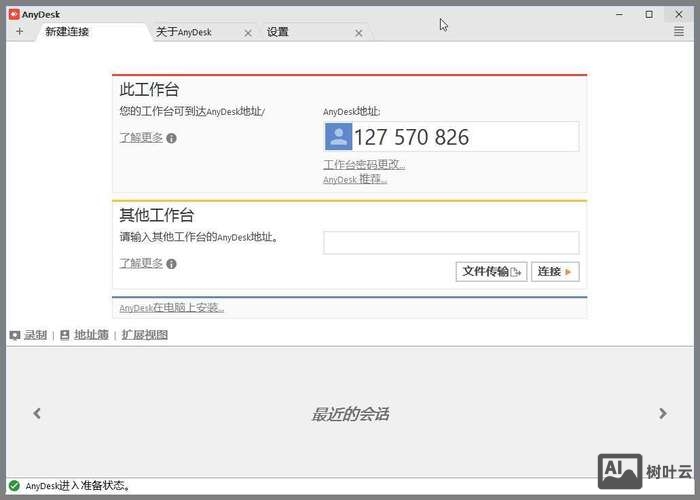This screenshot has height=500, width=700.
Task: Click the blue user avatar icon
Action: (338, 137)
